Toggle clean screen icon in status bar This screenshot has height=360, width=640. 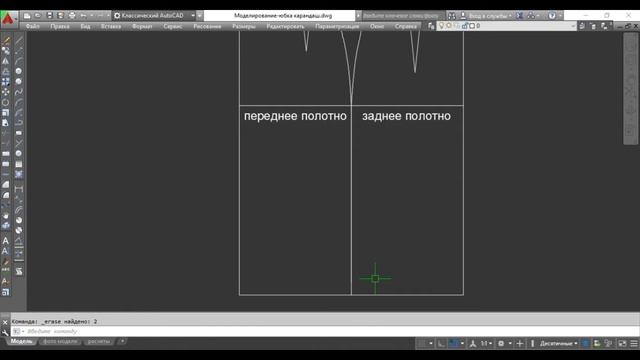coord(622,344)
